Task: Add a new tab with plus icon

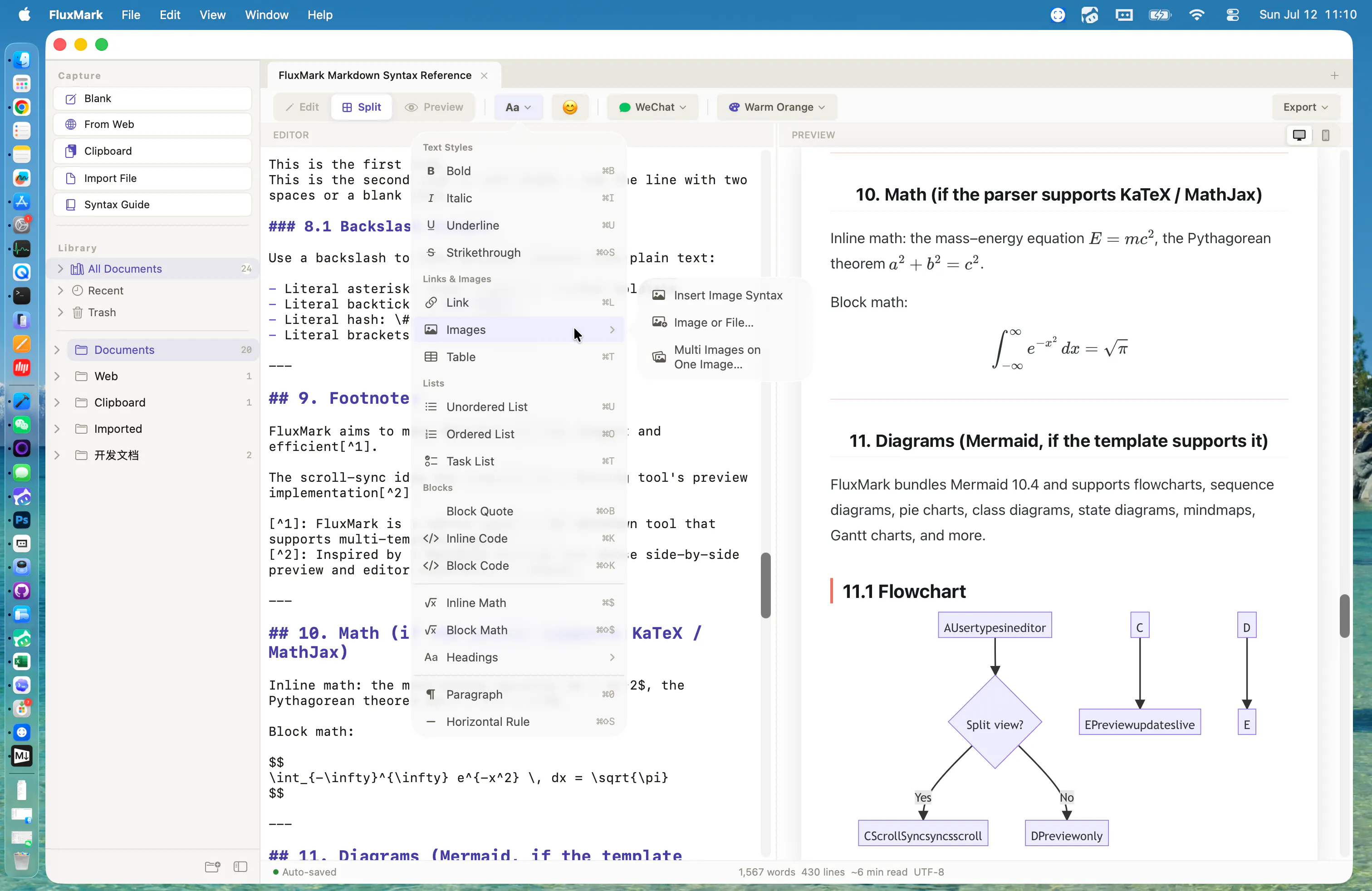Action: (x=1334, y=75)
